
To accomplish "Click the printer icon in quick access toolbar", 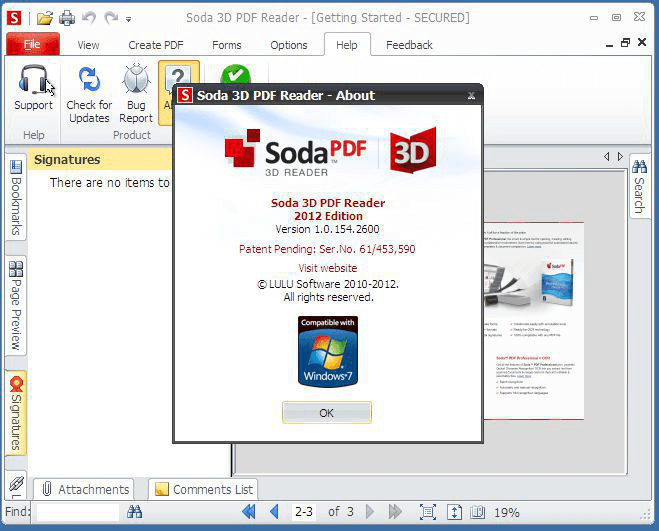I will tap(67, 18).
